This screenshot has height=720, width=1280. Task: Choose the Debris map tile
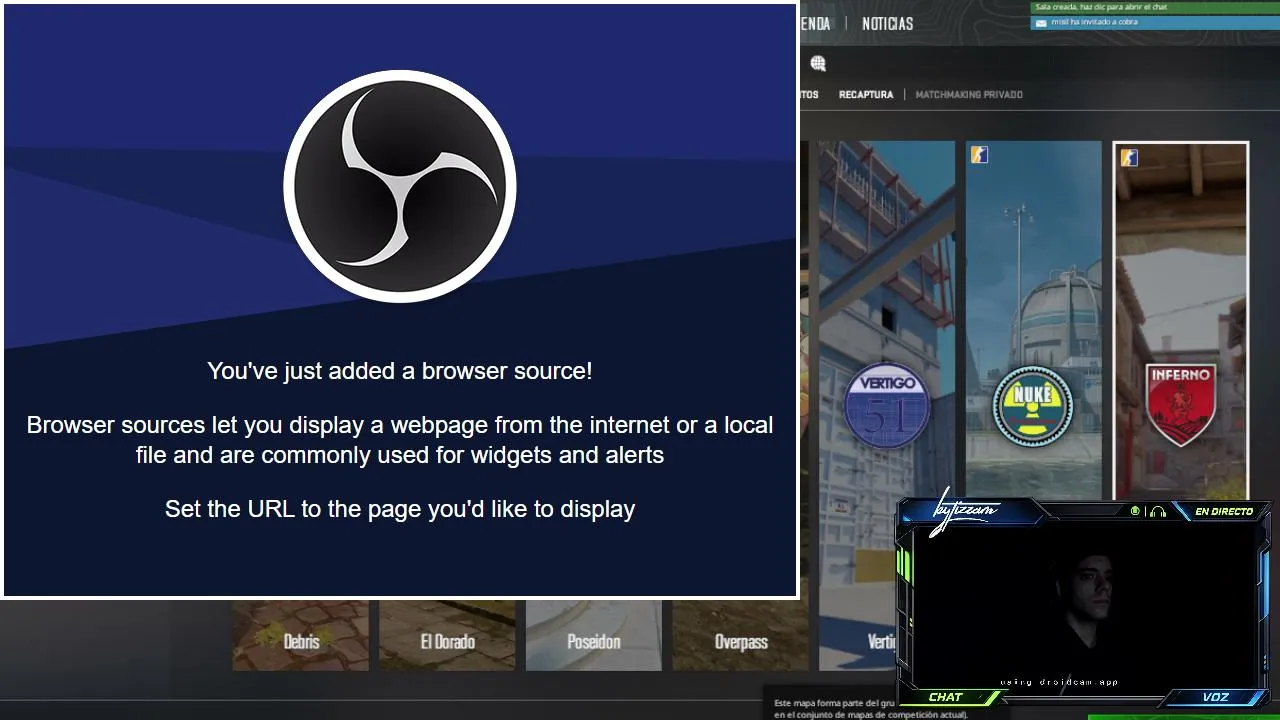point(301,635)
